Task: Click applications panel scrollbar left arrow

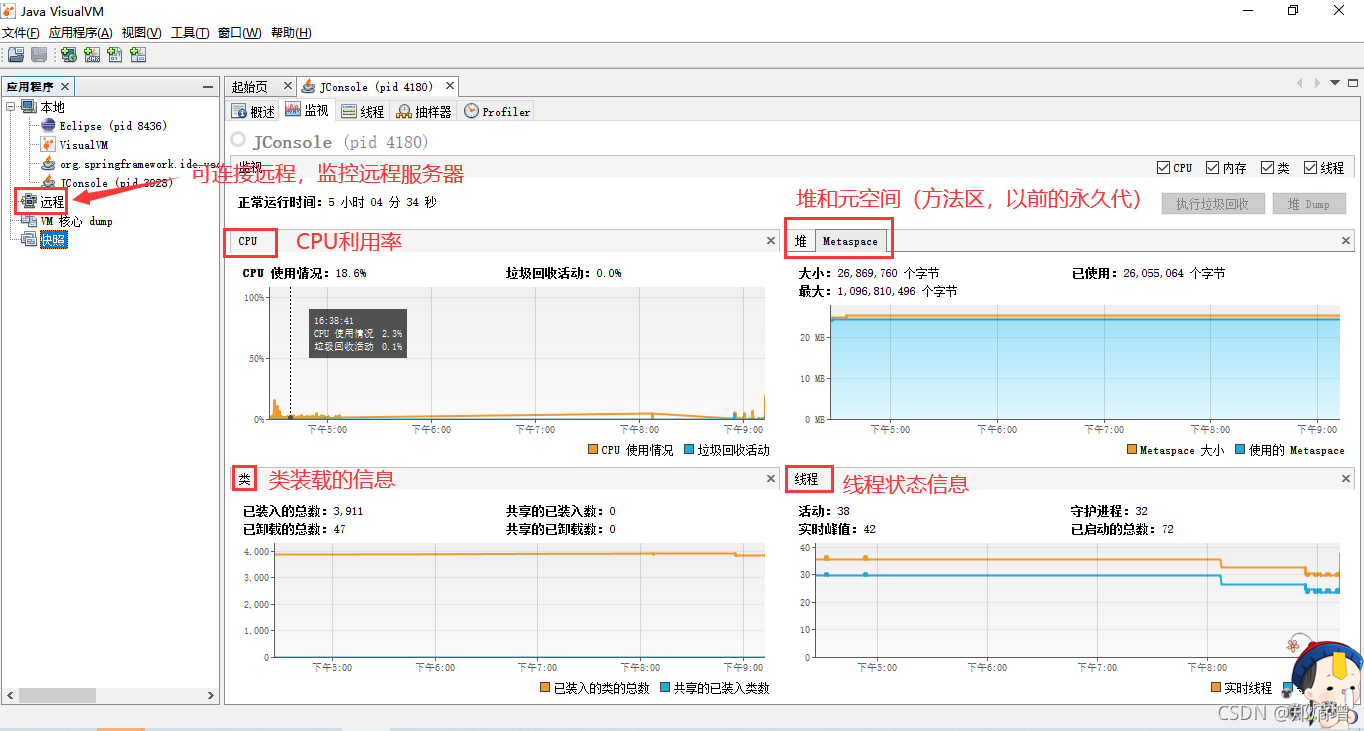Action: tap(10, 695)
